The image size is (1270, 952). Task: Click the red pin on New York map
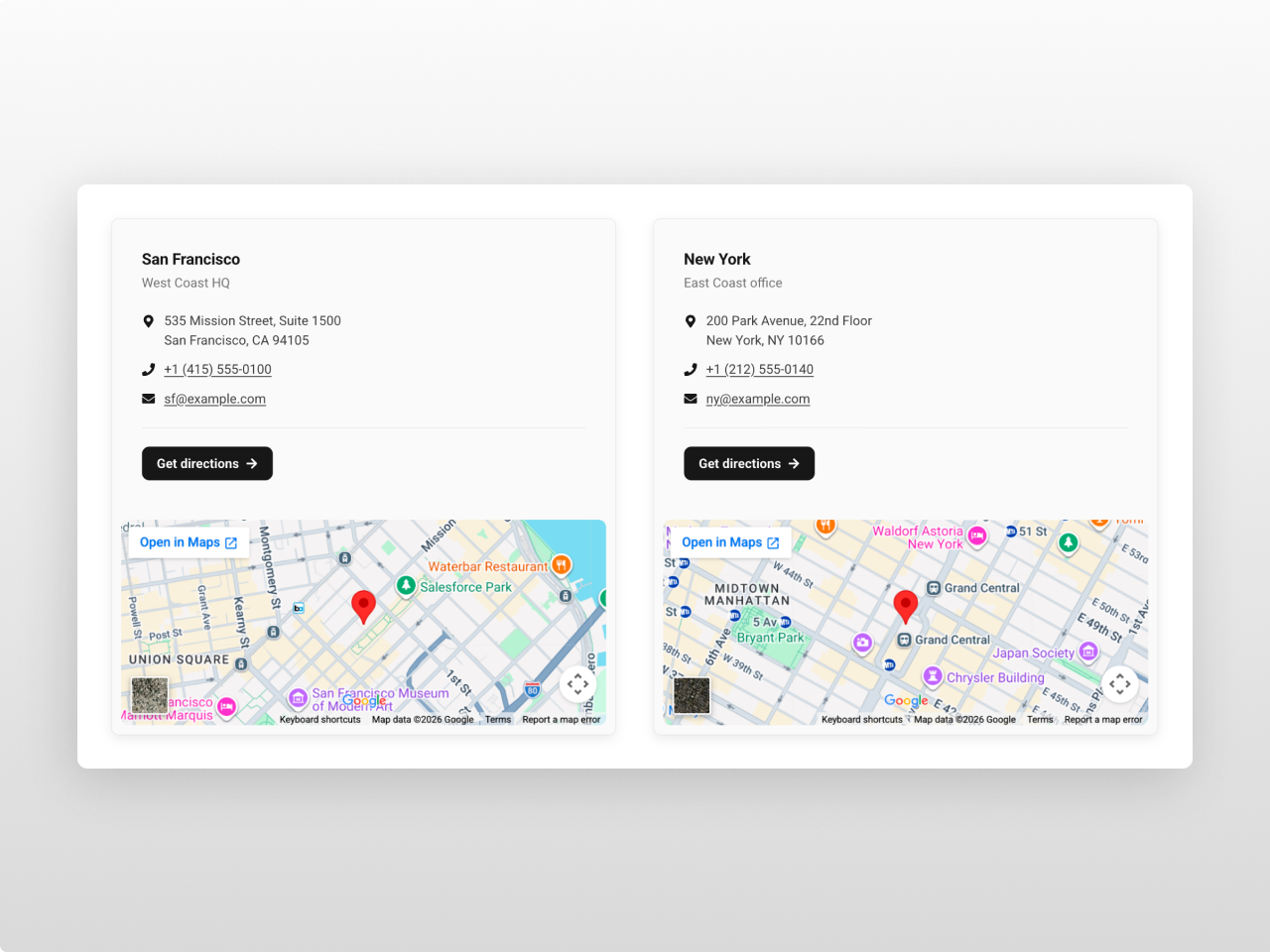(x=905, y=606)
